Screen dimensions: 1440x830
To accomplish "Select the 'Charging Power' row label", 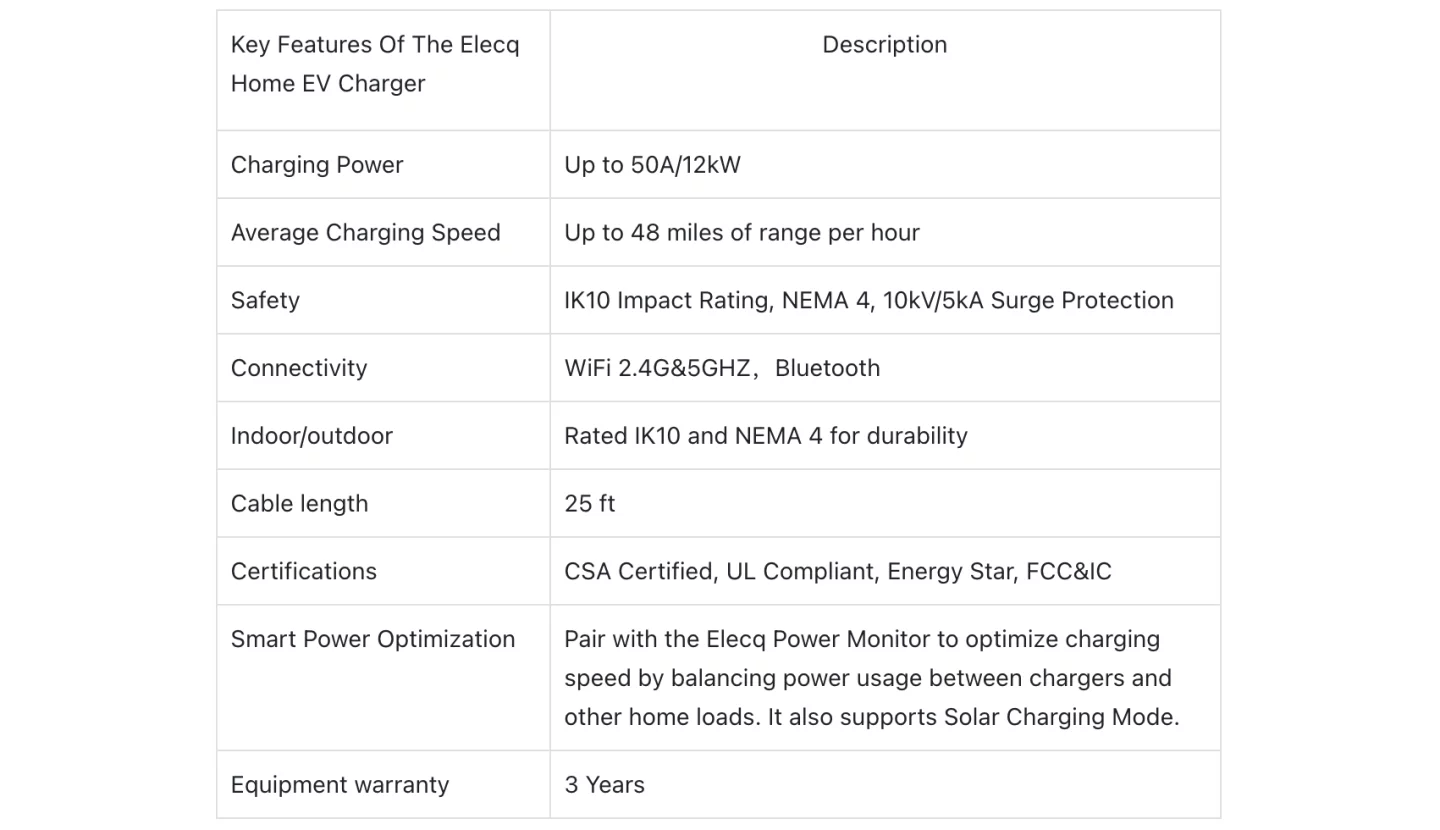I will [317, 165].
